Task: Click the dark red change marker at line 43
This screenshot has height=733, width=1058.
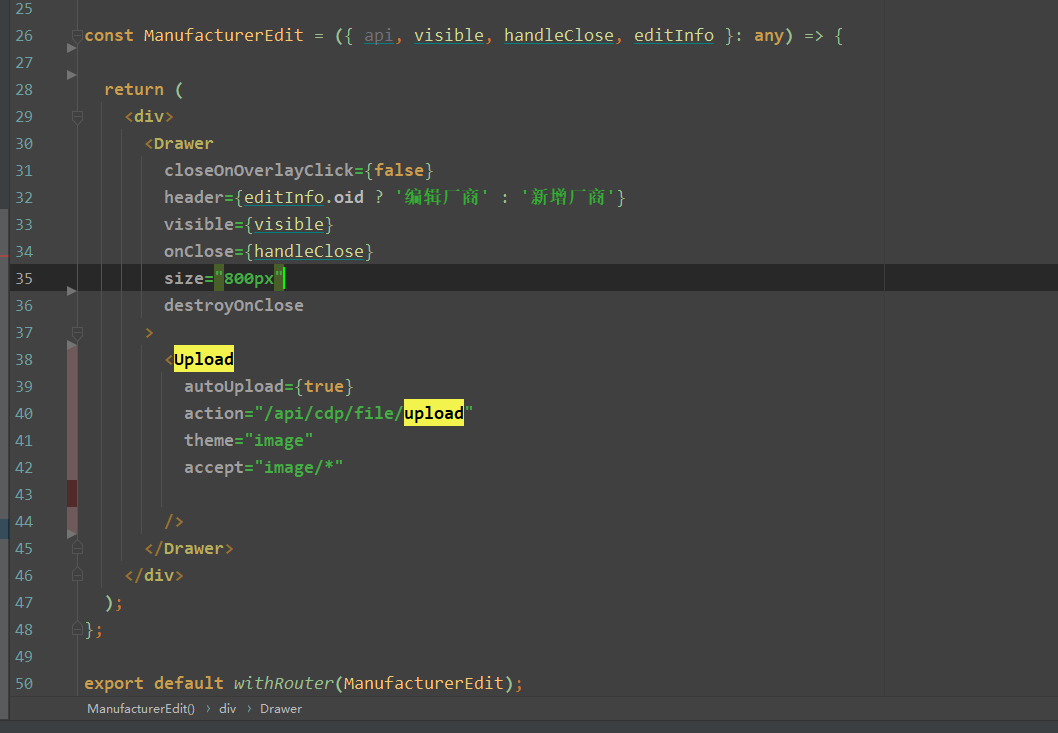Action: point(72,493)
